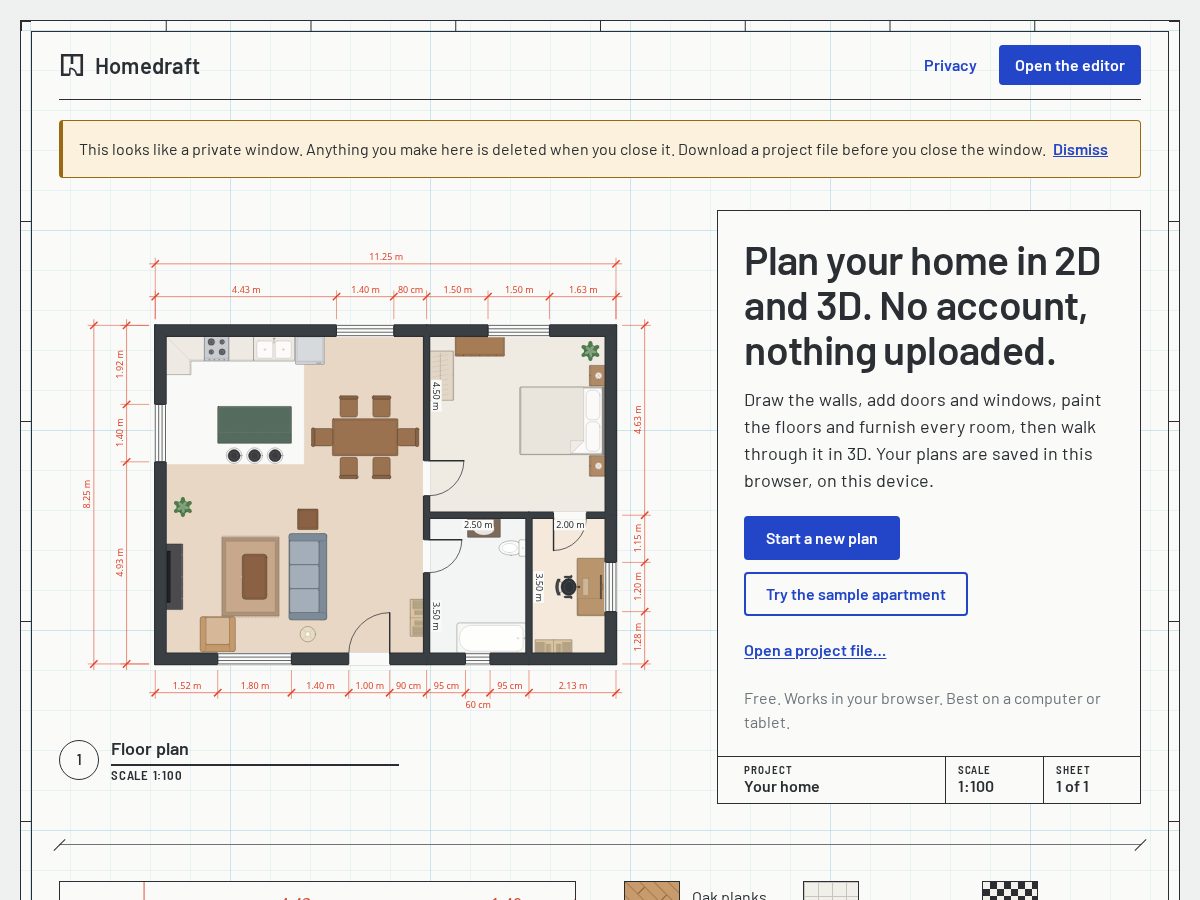Image resolution: width=1200 pixels, height=900 pixels.
Task: Click the SHEET 1 of 1 title block cell
Action: (1092, 780)
